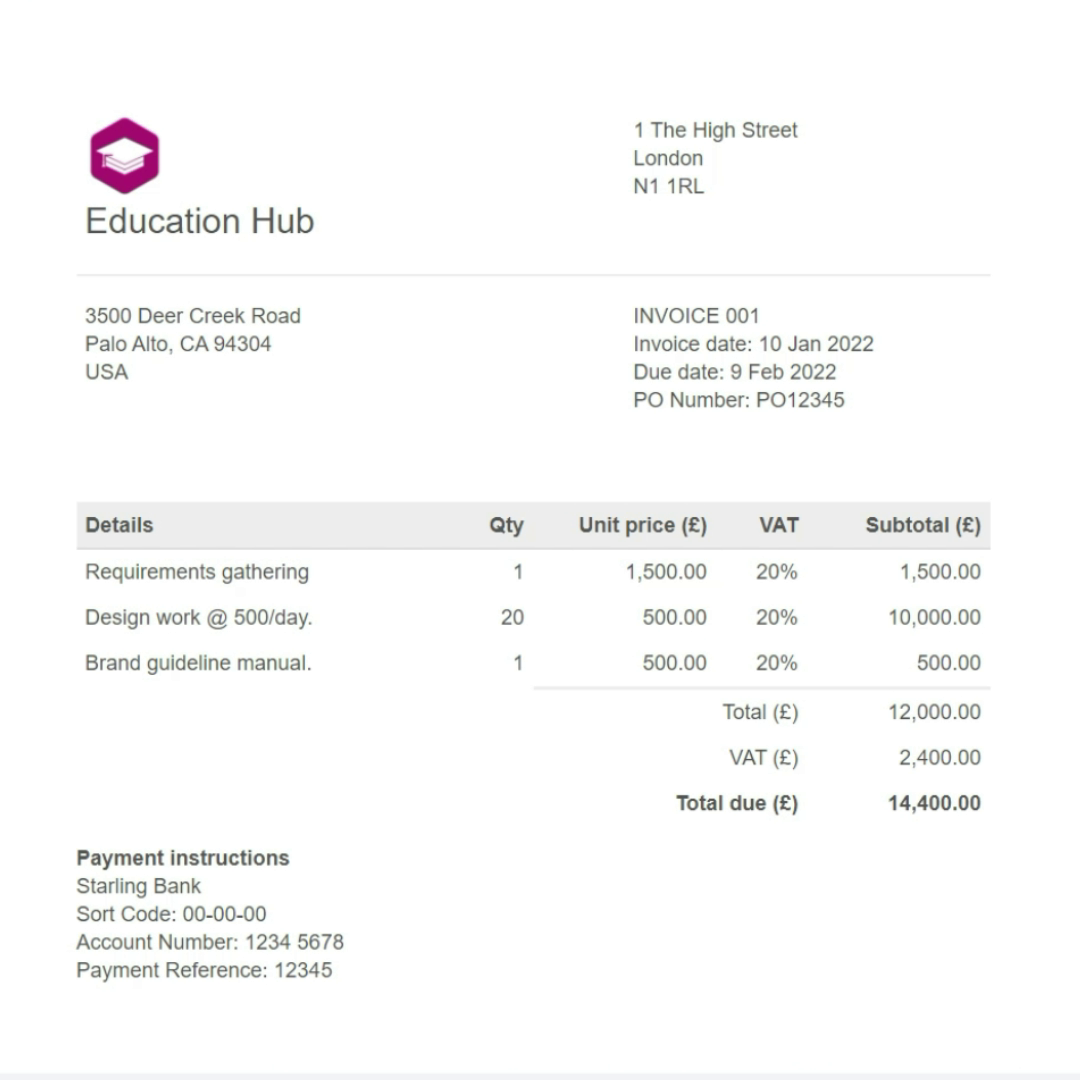Click the Education Hub company name
This screenshot has width=1080, height=1080.
click(x=200, y=221)
